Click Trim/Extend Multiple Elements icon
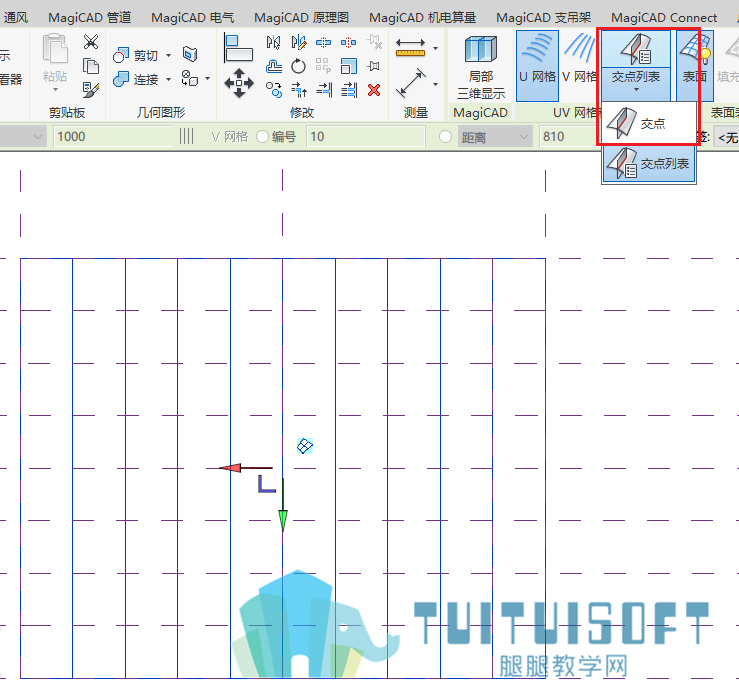The height and width of the screenshot is (695, 739). [x=349, y=90]
